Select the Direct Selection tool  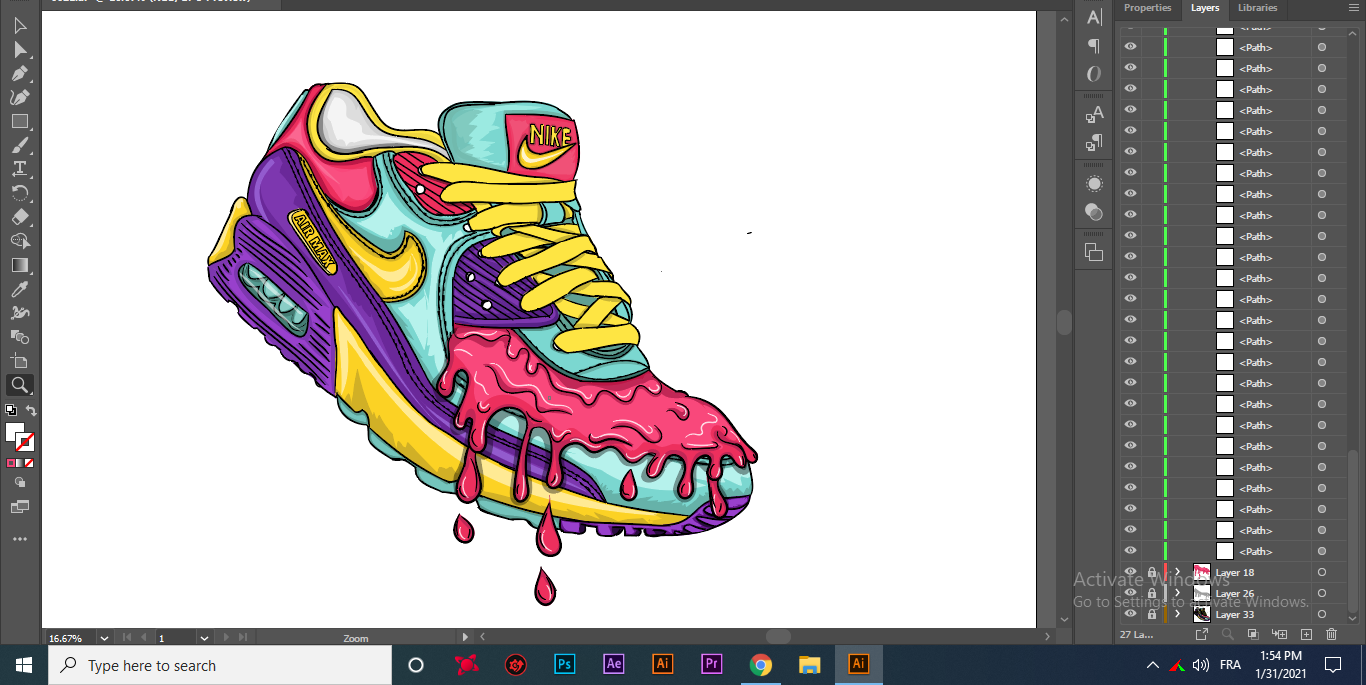19,50
